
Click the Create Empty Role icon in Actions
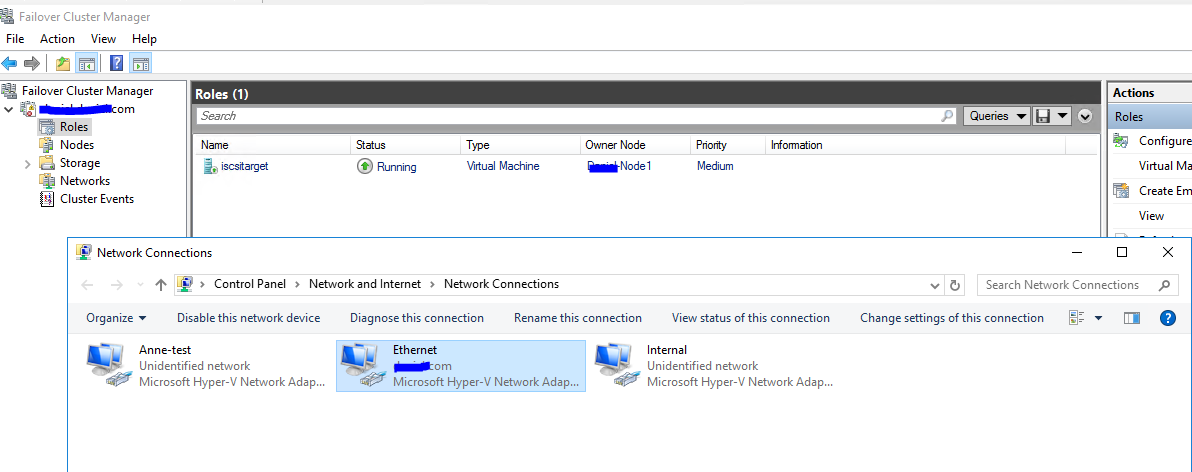pos(1121,191)
